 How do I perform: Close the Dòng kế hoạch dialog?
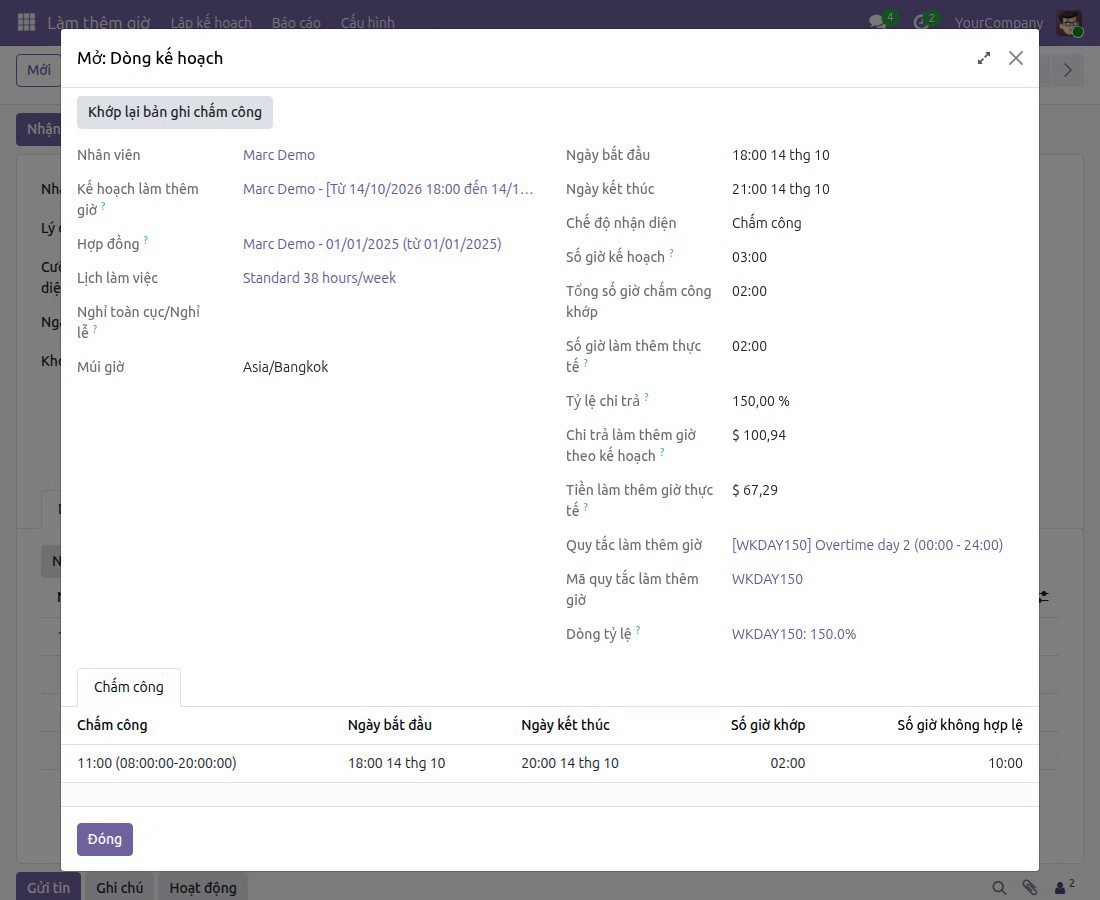1016,58
